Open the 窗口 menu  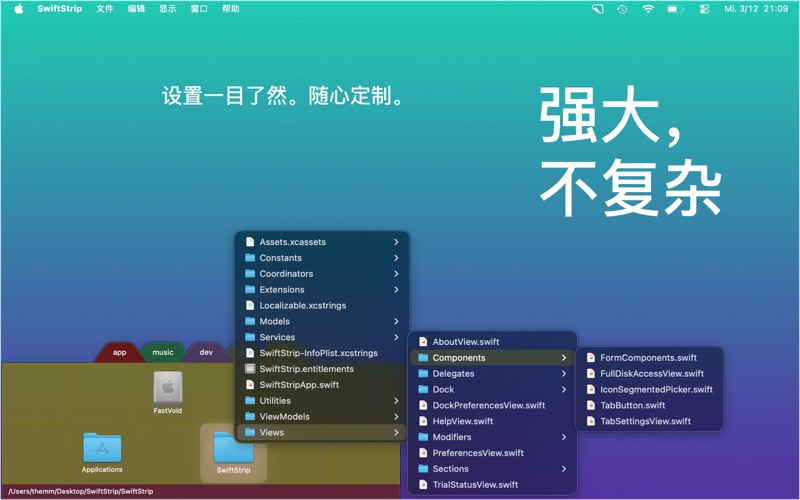(x=199, y=9)
